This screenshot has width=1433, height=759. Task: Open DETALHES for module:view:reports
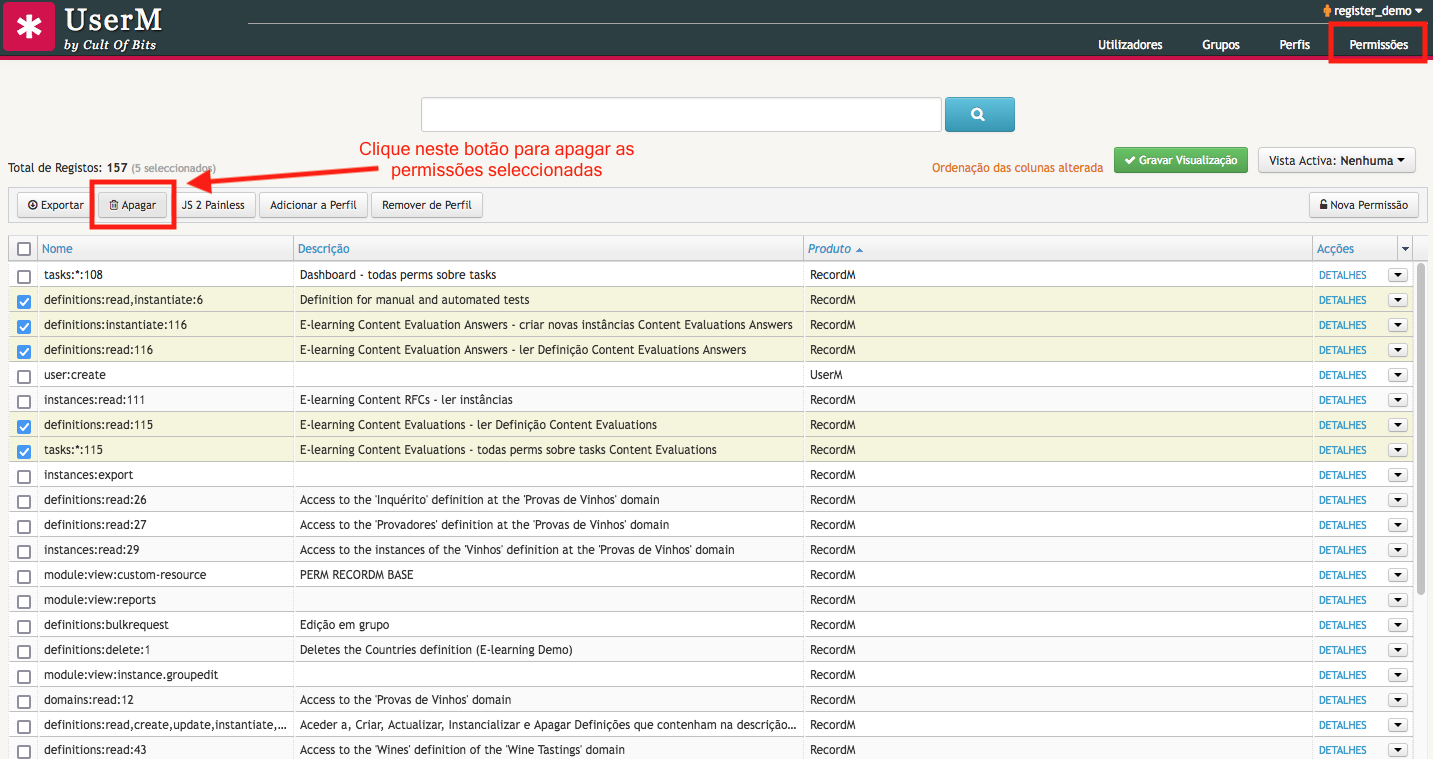[x=1342, y=600]
